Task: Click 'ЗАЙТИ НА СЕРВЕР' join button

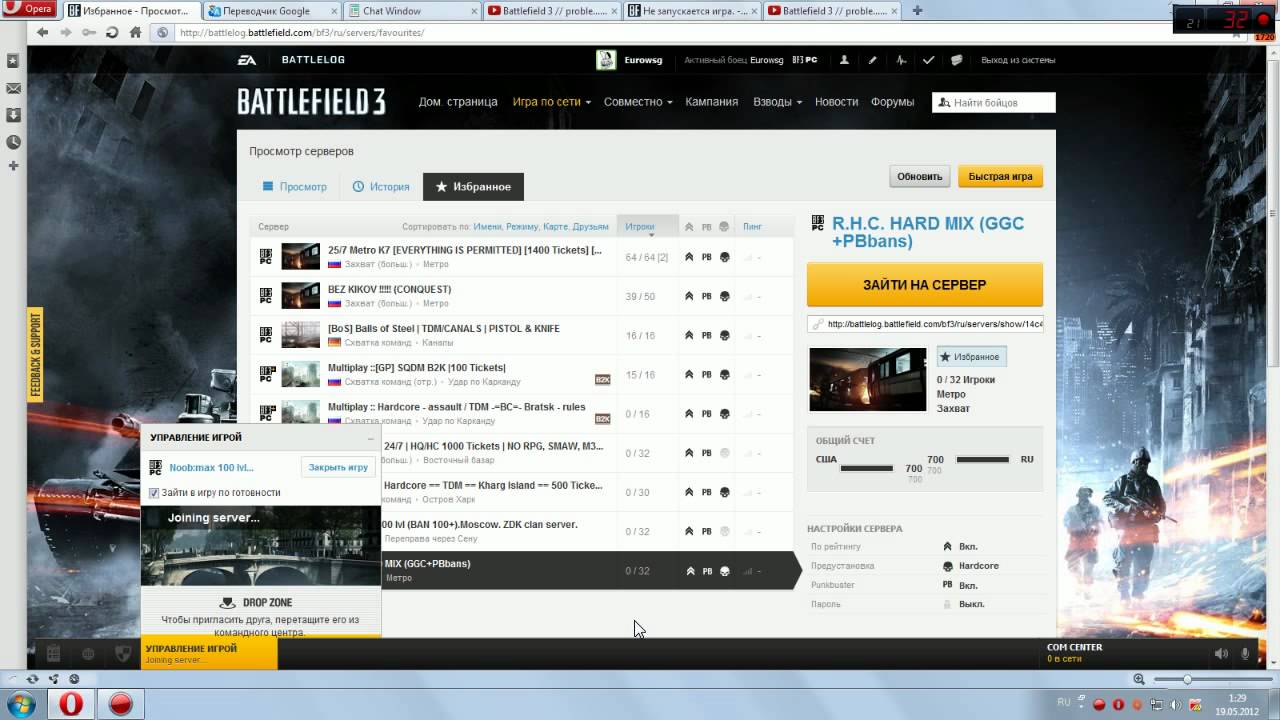Action: click(925, 285)
